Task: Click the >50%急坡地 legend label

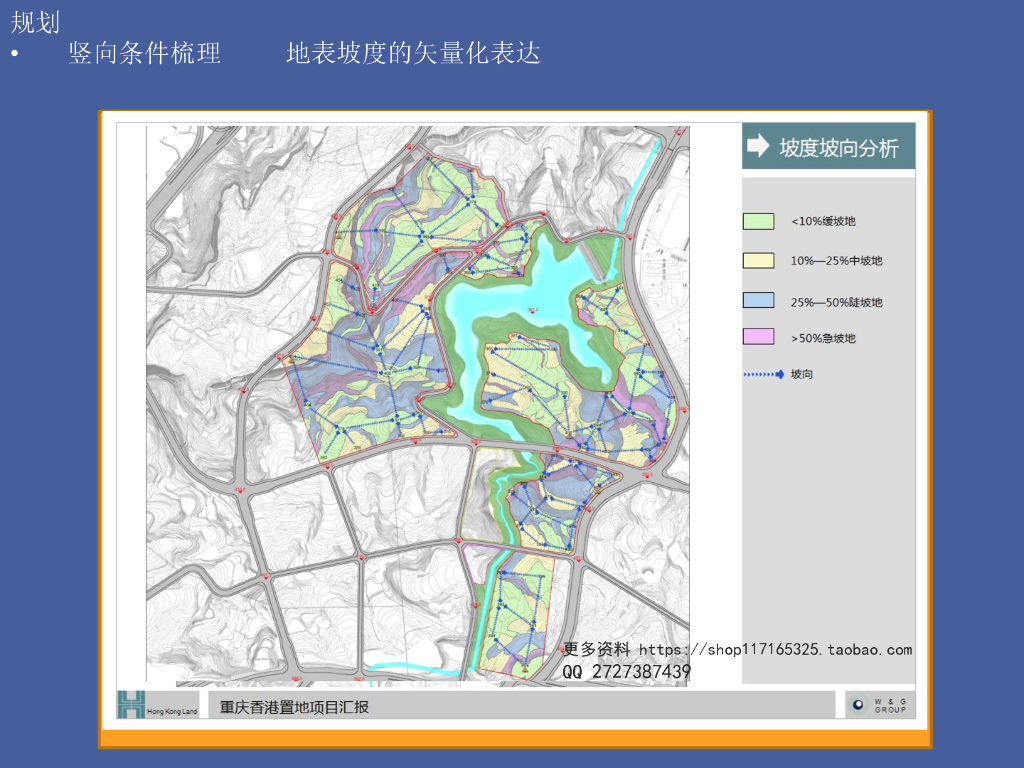Action: point(823,338)
